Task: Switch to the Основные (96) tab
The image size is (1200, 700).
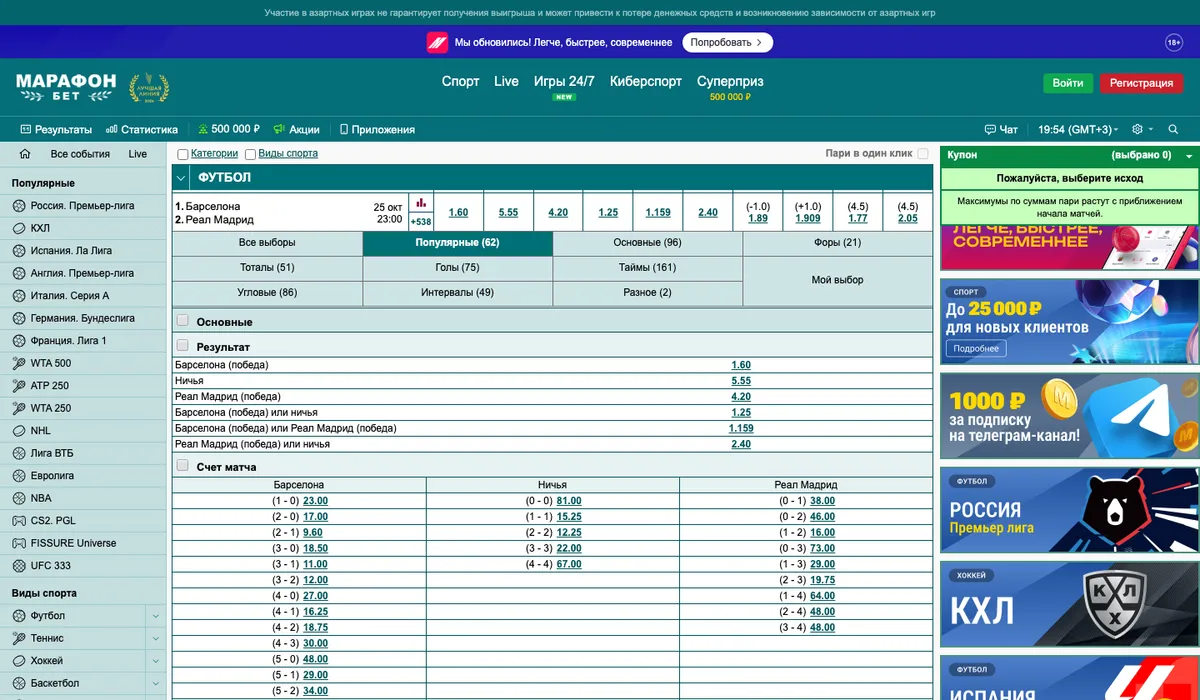Action: tap(648, 243)
